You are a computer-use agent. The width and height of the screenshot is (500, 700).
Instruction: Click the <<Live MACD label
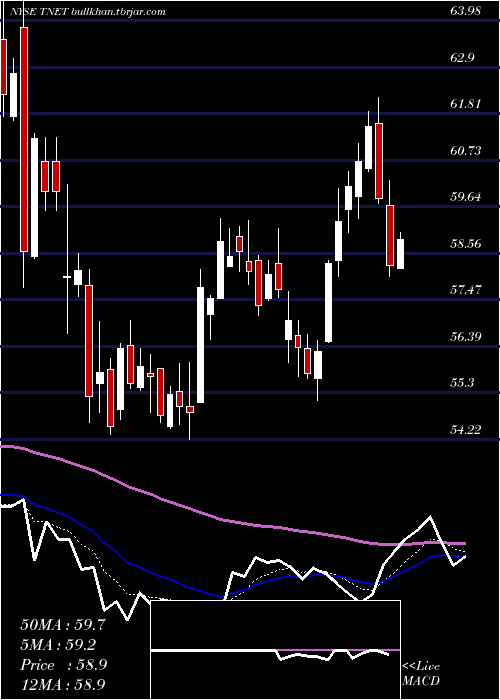(x=421, y=674)
